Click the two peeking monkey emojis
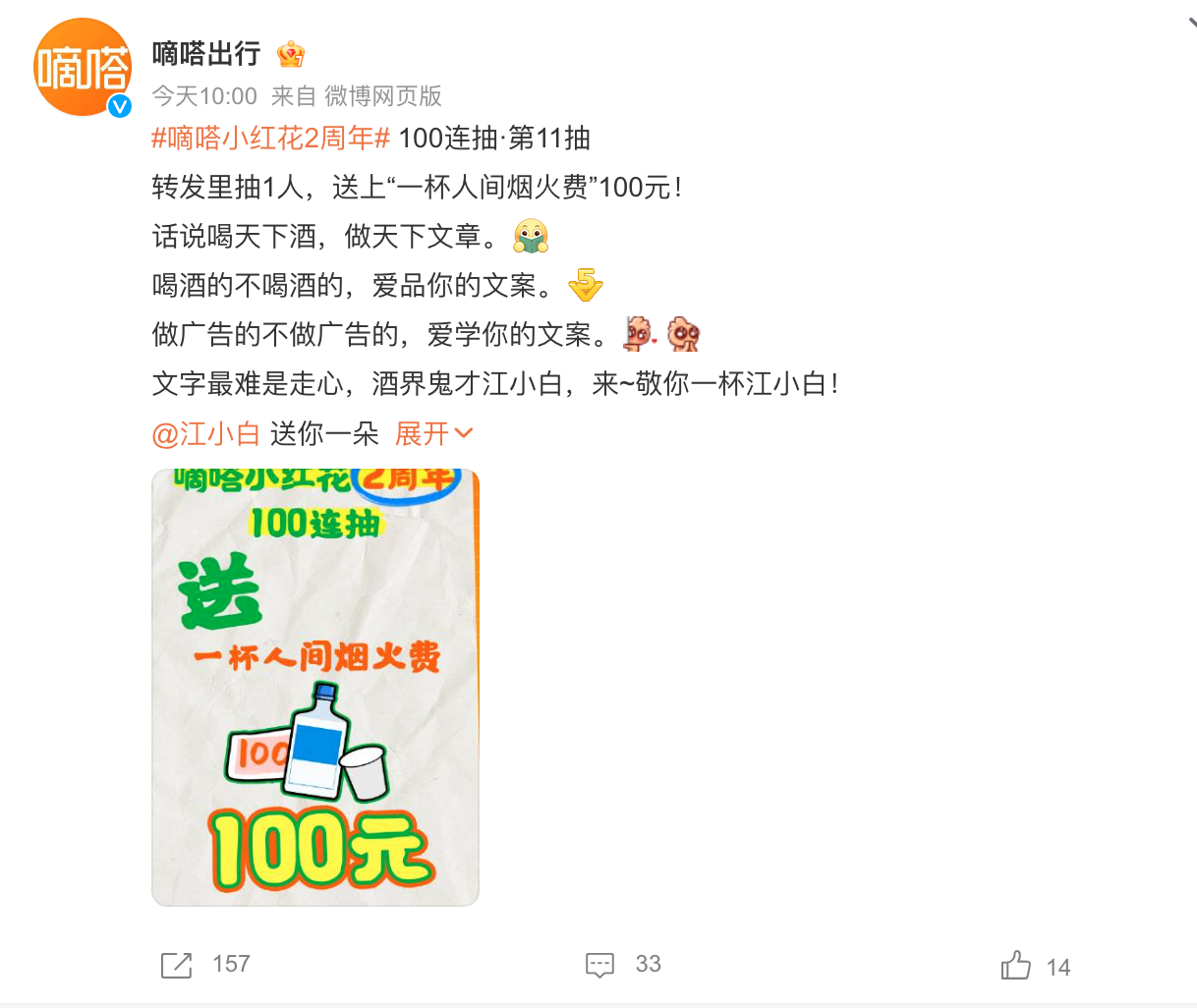 pos(663,335)
